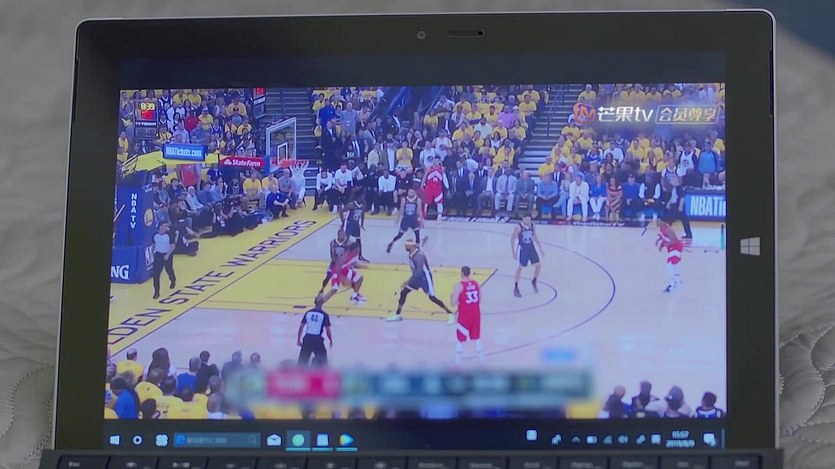The width and height of the screenshot is (835, 469).
Task: Click the member-exclusive badge beside Mango TV logo
Action: click(x=687, y=114)
